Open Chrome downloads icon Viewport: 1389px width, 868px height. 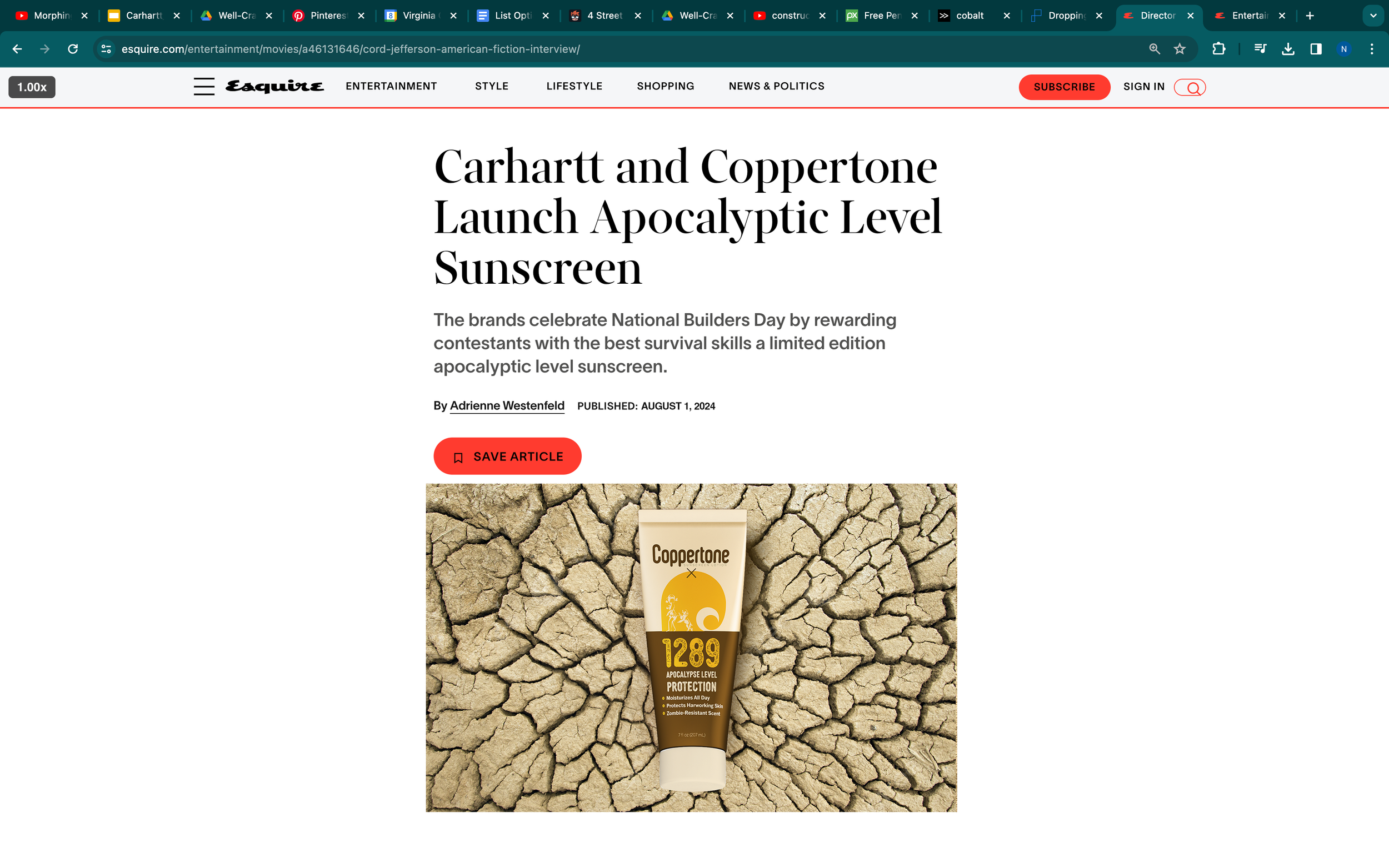1288,49
